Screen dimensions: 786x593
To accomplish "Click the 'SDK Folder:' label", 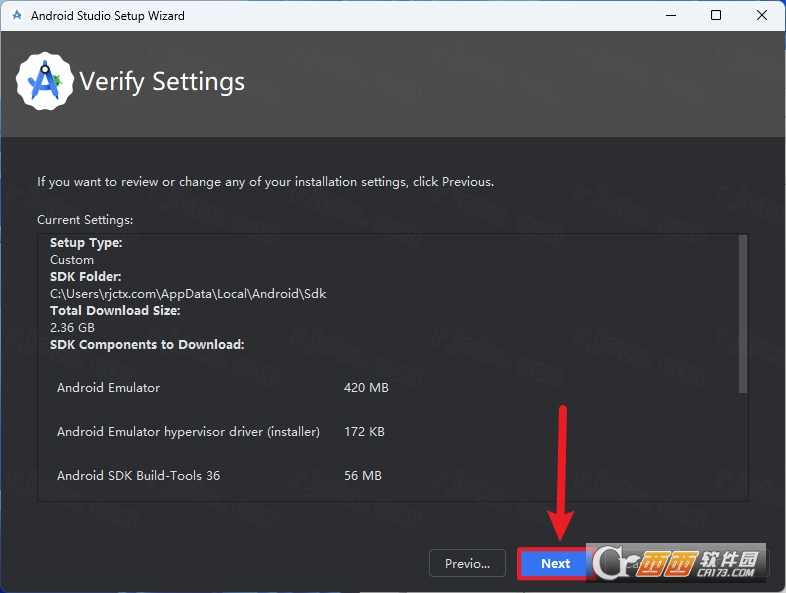I will coord(85,277).
